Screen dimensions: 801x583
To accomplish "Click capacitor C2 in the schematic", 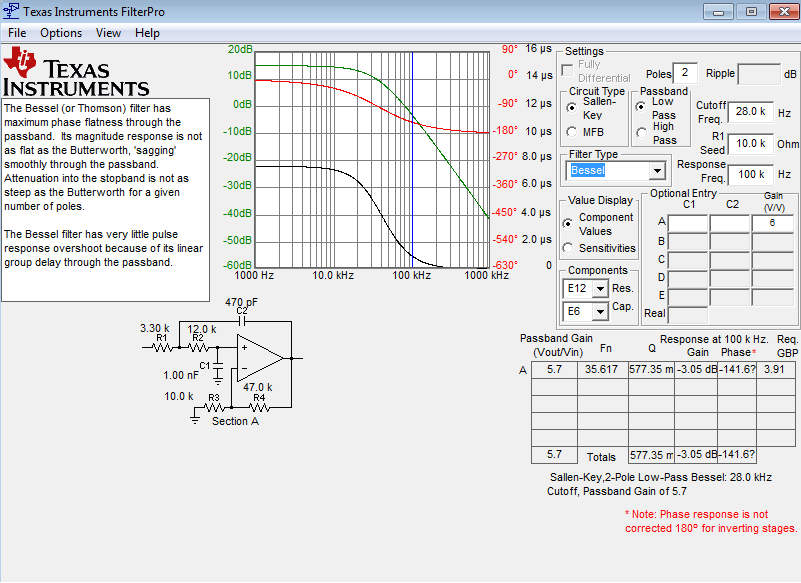I will pos(241,321).
